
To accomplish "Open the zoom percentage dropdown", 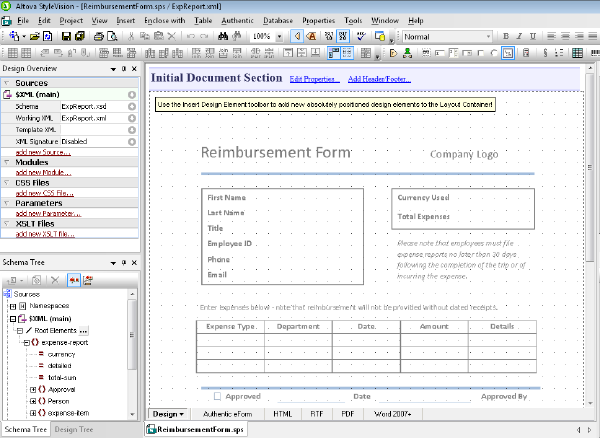I will [x=280, y=36].
